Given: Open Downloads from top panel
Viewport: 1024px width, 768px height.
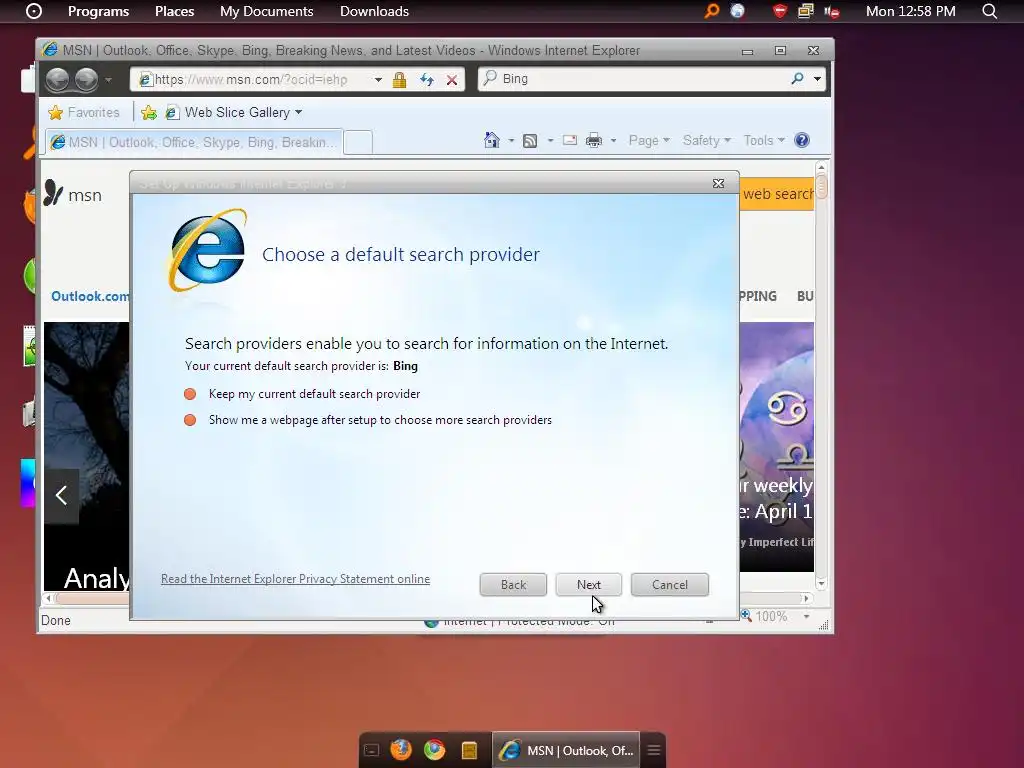Looking at the screenshot, I should 374,11.
